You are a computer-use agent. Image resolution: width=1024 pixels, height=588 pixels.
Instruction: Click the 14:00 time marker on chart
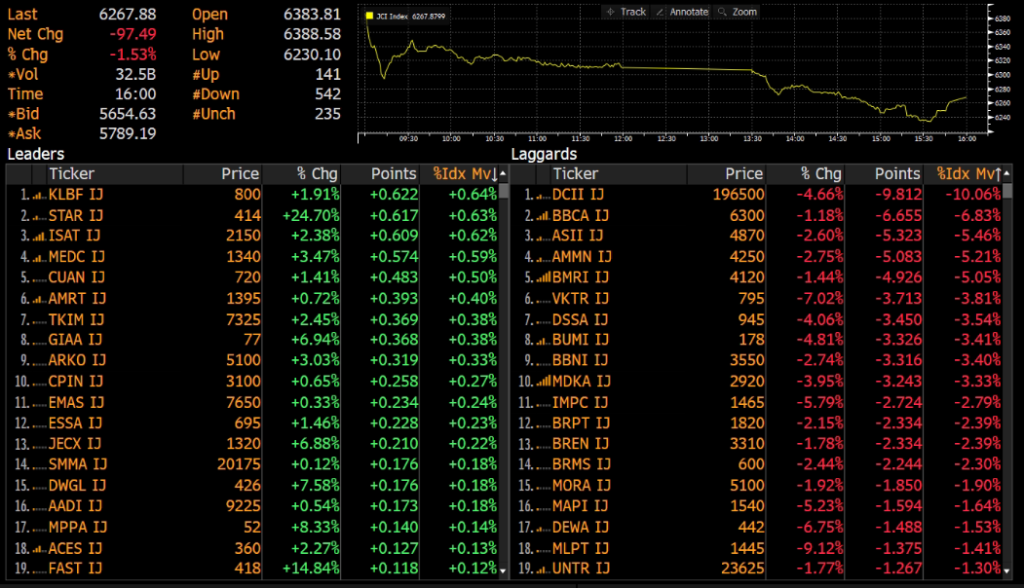pyautogui.click(x=795, y=139)
